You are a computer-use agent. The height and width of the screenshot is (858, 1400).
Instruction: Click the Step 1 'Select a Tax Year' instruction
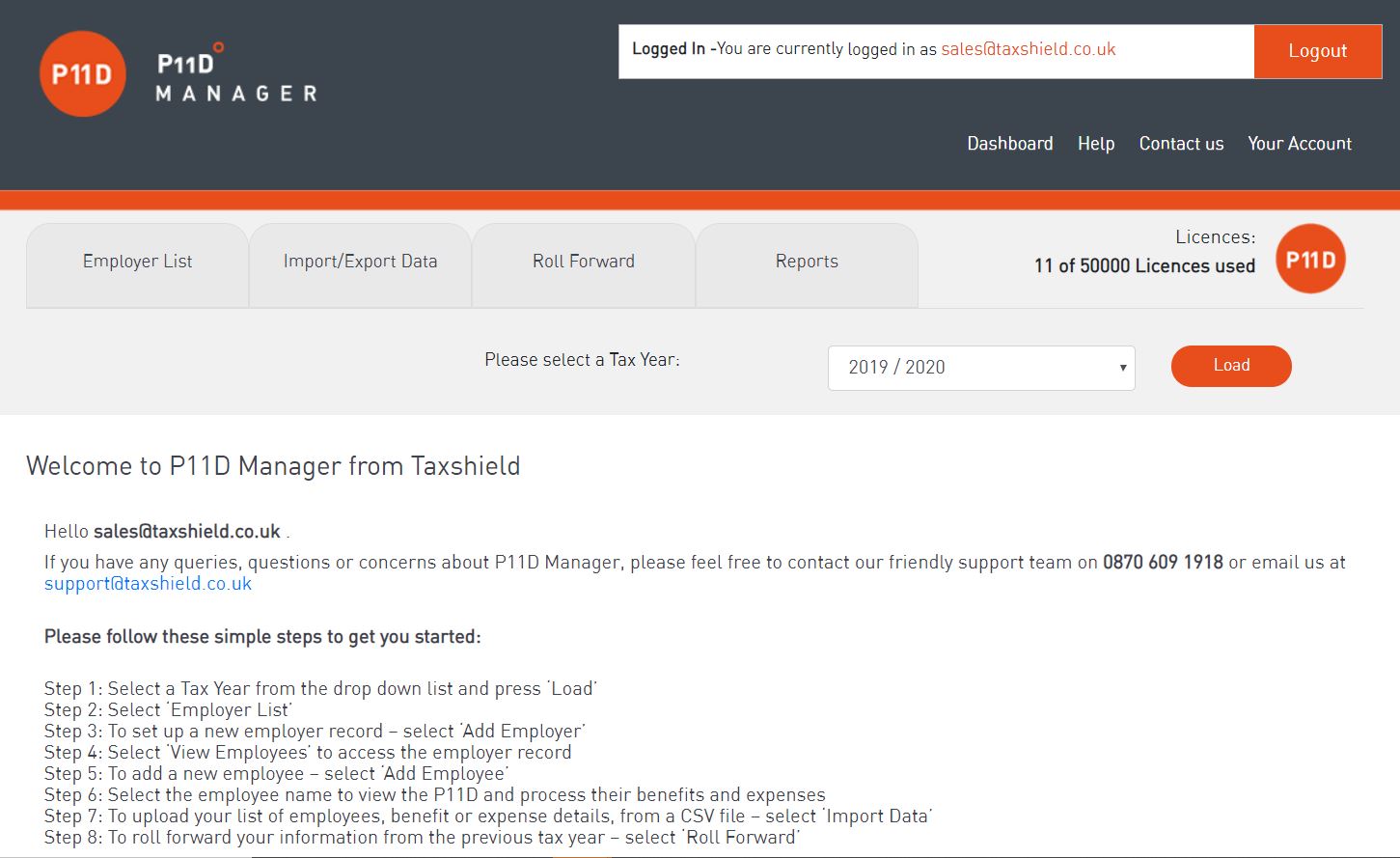click(320, 688)
